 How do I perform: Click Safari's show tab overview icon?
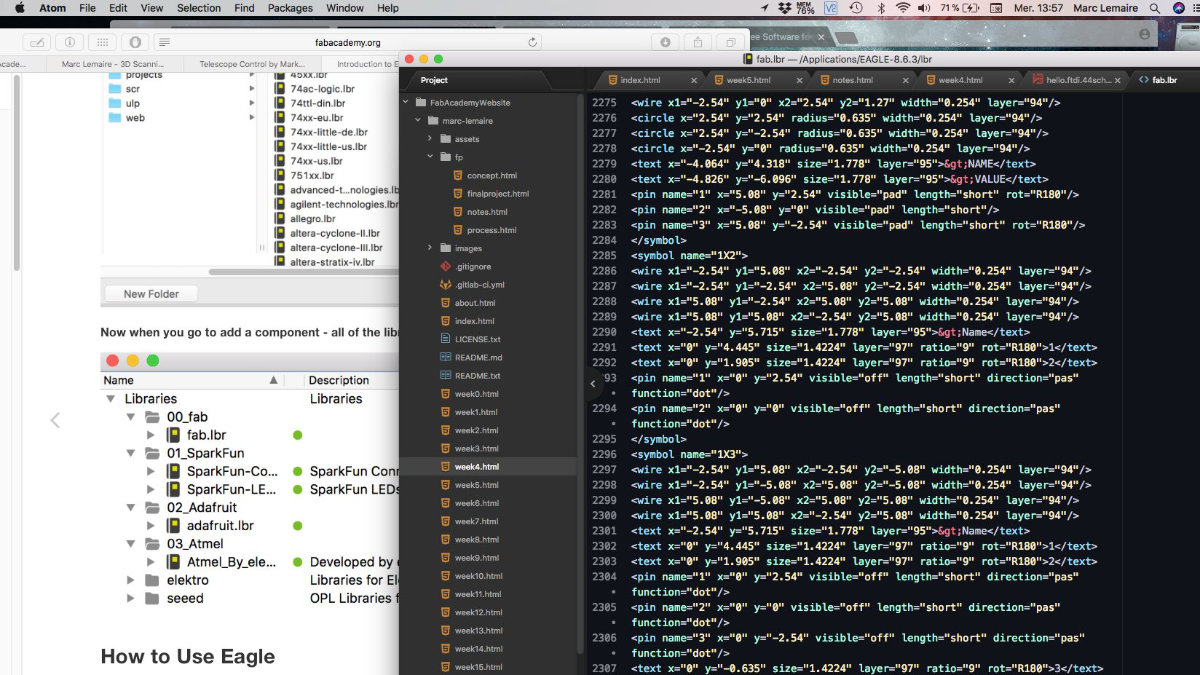[731, 42]
